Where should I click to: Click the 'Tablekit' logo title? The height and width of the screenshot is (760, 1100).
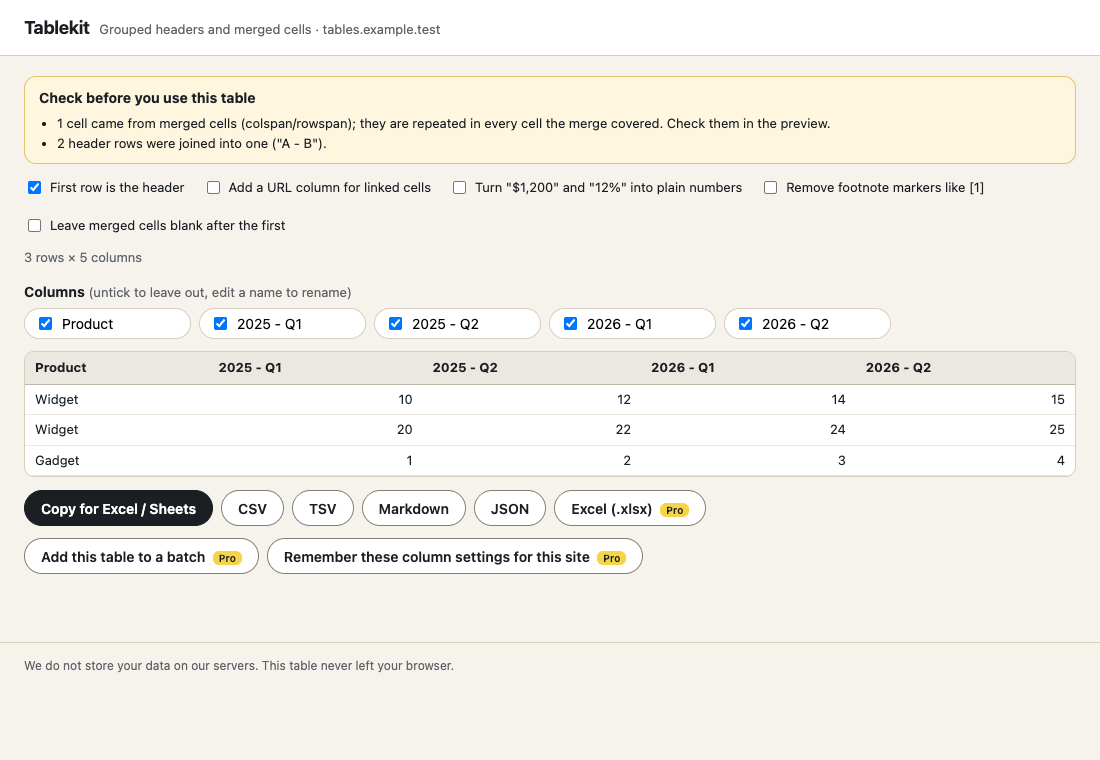57,28
